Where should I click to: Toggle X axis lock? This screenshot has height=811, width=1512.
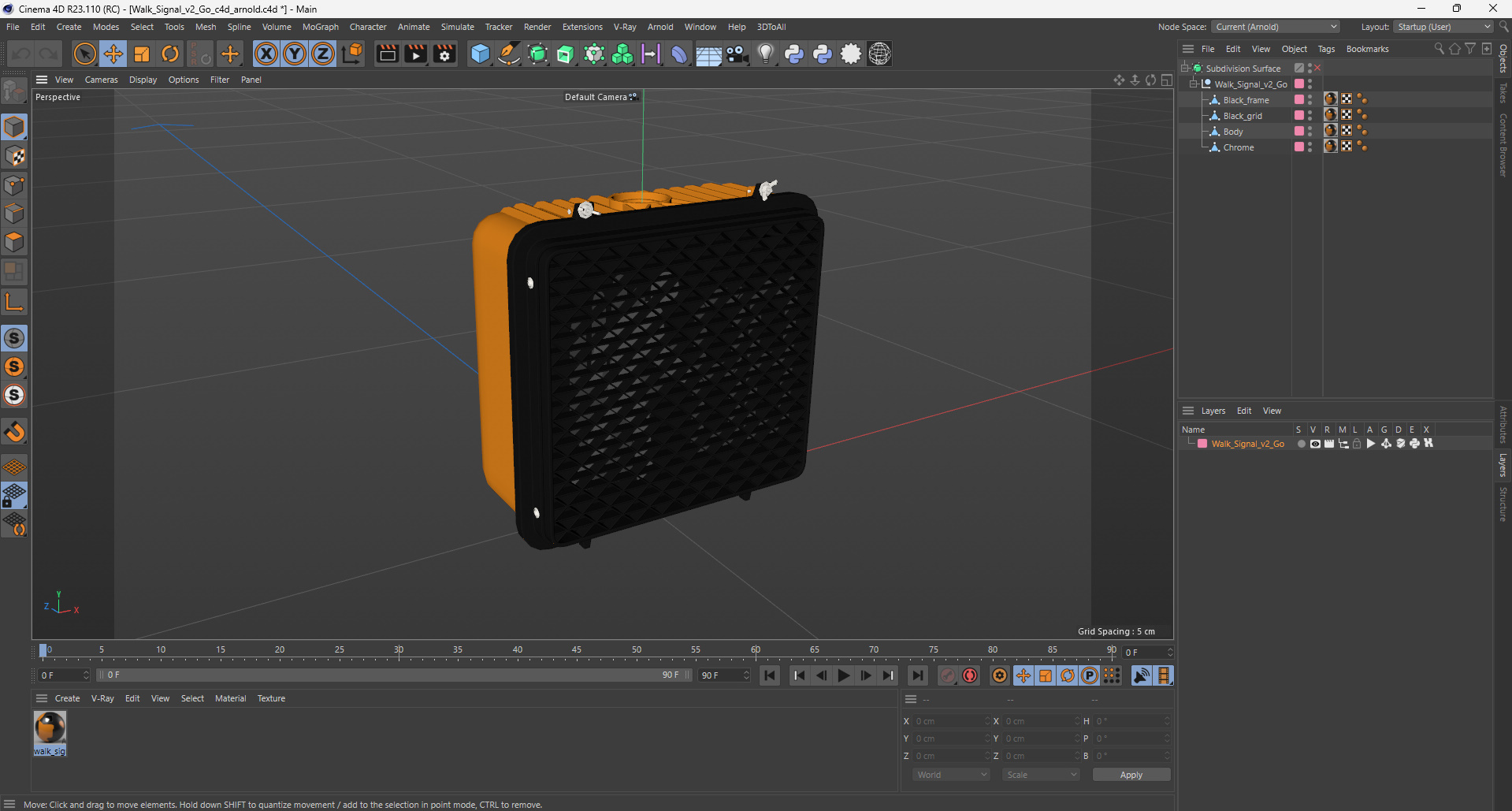266,54
